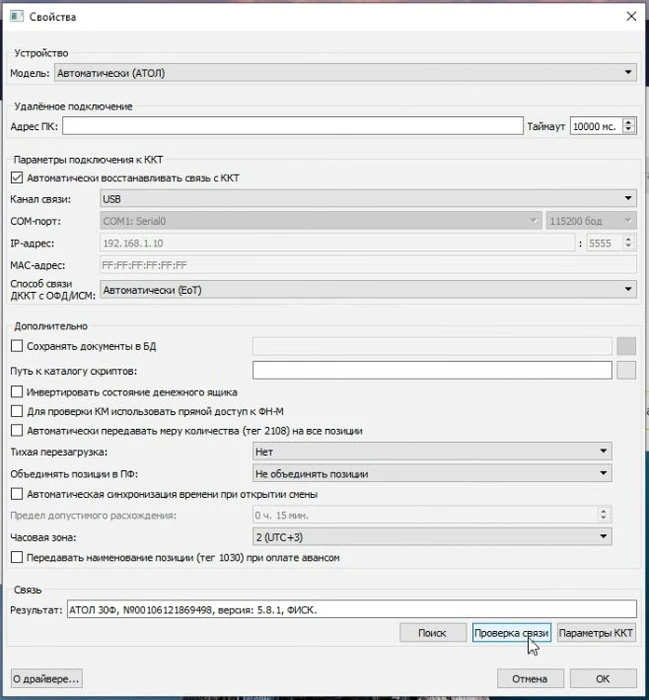Image resolution: width=649 pixels, height=700 pixels.
Task: Click the app icon in the title bar
Action: pyautogui.click(x=19, y=17)
